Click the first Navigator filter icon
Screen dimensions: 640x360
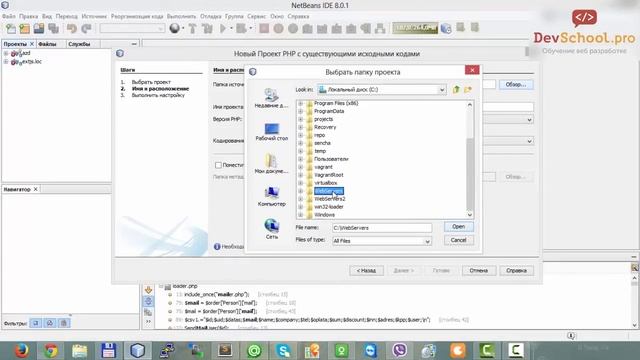(36, 323)
